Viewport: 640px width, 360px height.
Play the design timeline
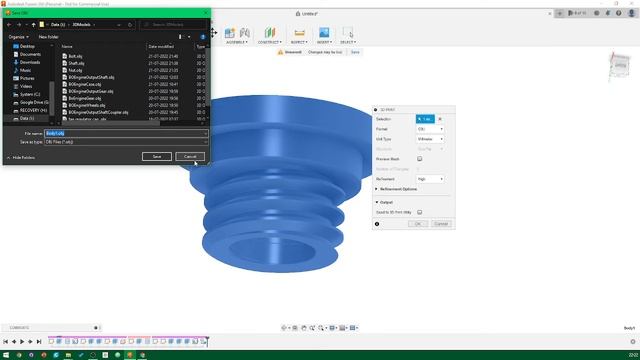(22, 342)
